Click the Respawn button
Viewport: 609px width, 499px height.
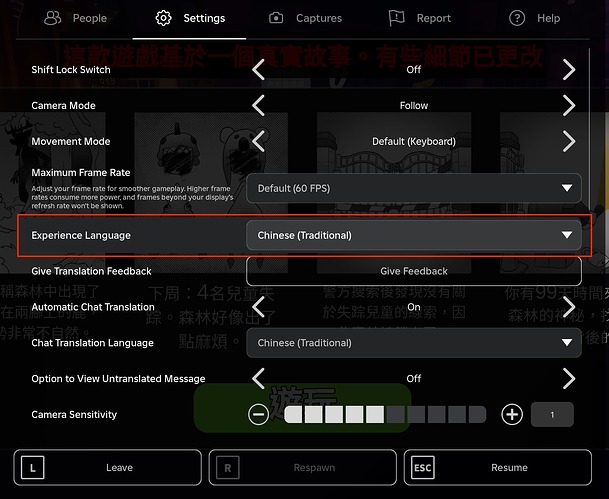click(303, 468)
